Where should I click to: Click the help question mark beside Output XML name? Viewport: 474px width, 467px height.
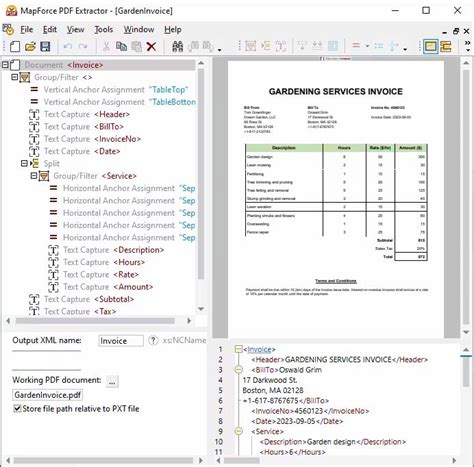point(153,340)
